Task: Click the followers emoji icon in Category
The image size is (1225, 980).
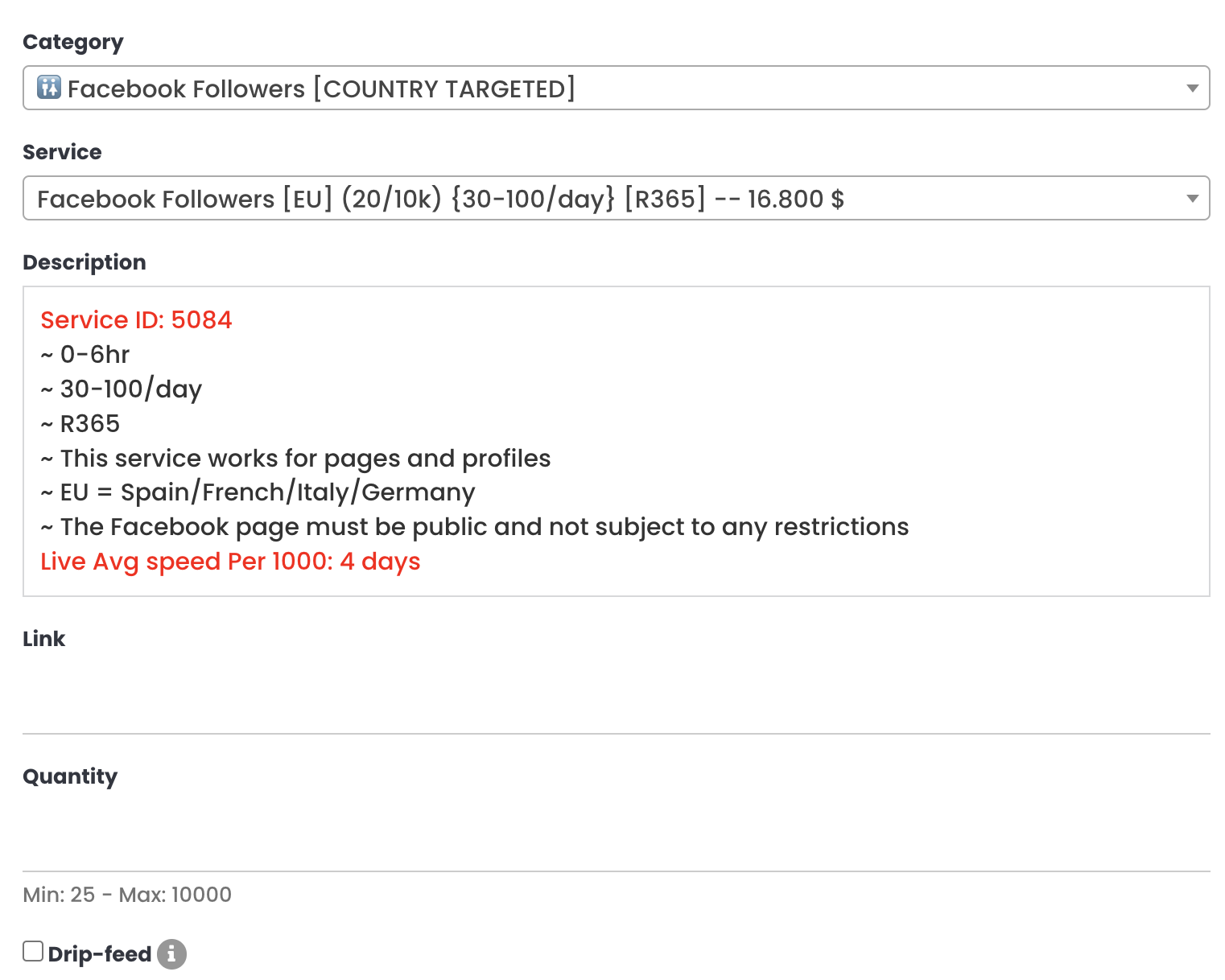Action: [x=49, y=88]
